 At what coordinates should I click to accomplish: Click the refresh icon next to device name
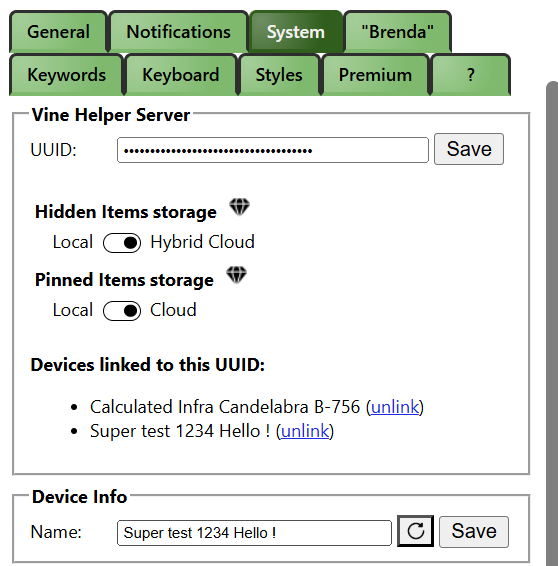point(415,531)
